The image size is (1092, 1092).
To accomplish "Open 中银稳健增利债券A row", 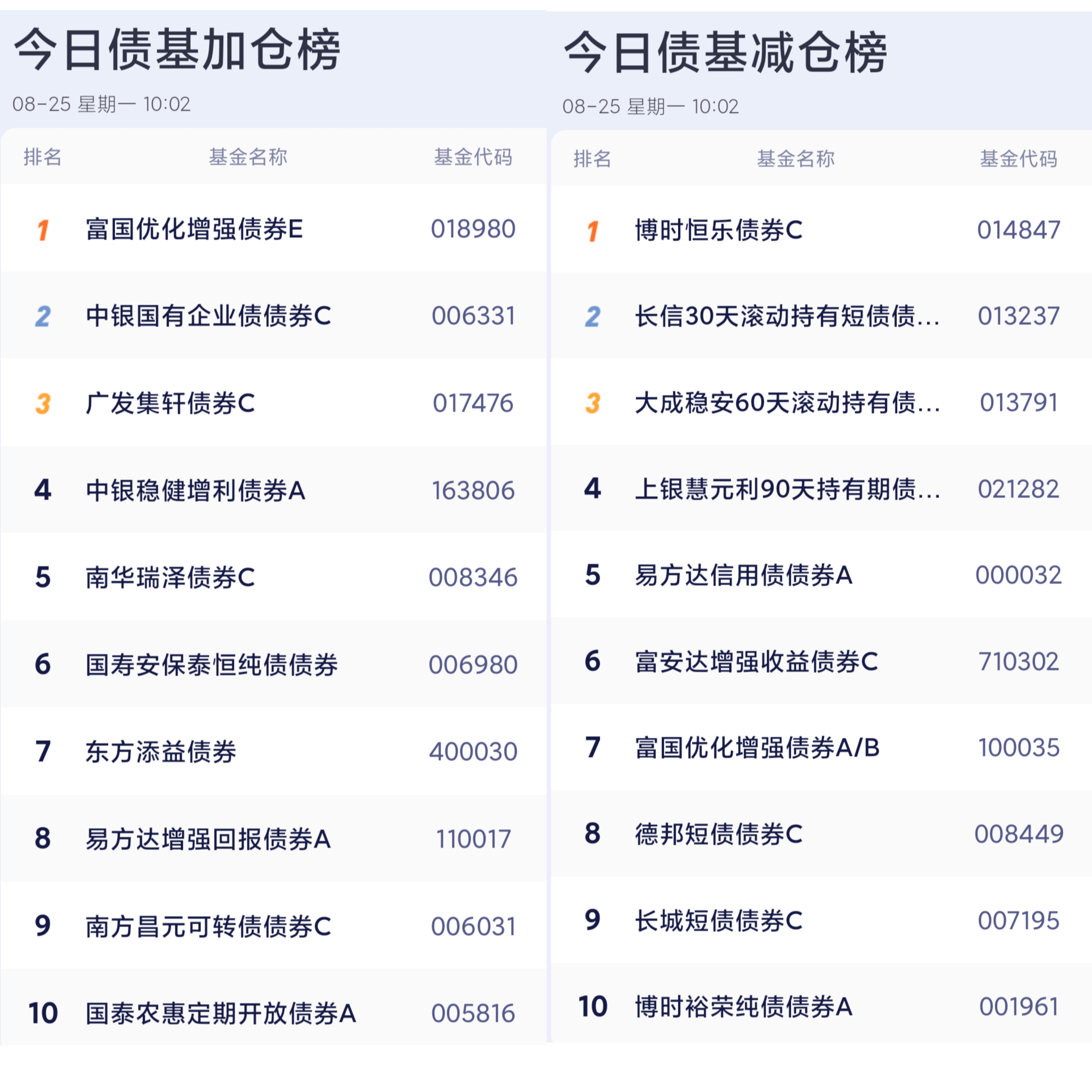I will [274, 490].
